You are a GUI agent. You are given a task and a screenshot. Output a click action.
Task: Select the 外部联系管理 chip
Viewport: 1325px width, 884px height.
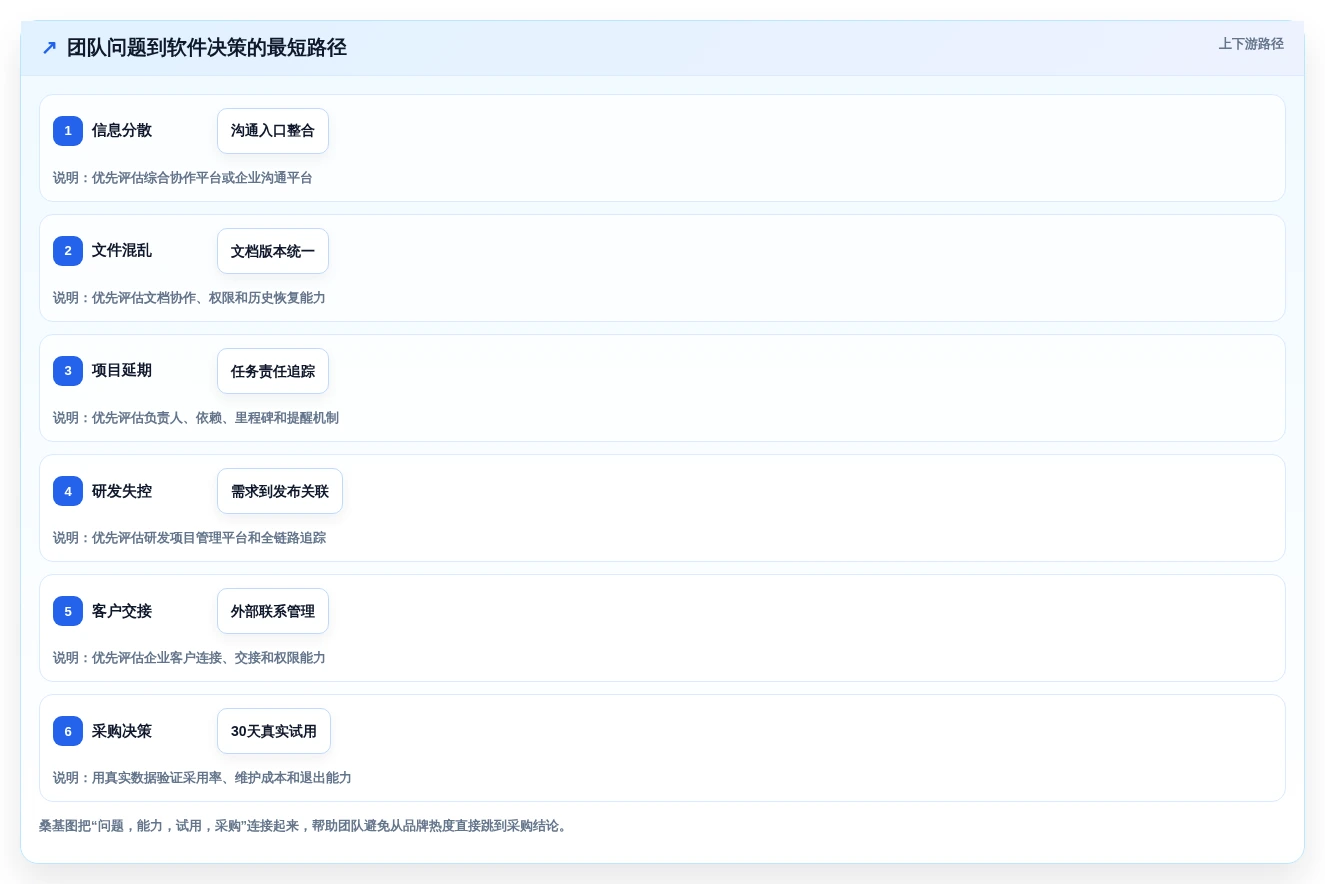273,611
